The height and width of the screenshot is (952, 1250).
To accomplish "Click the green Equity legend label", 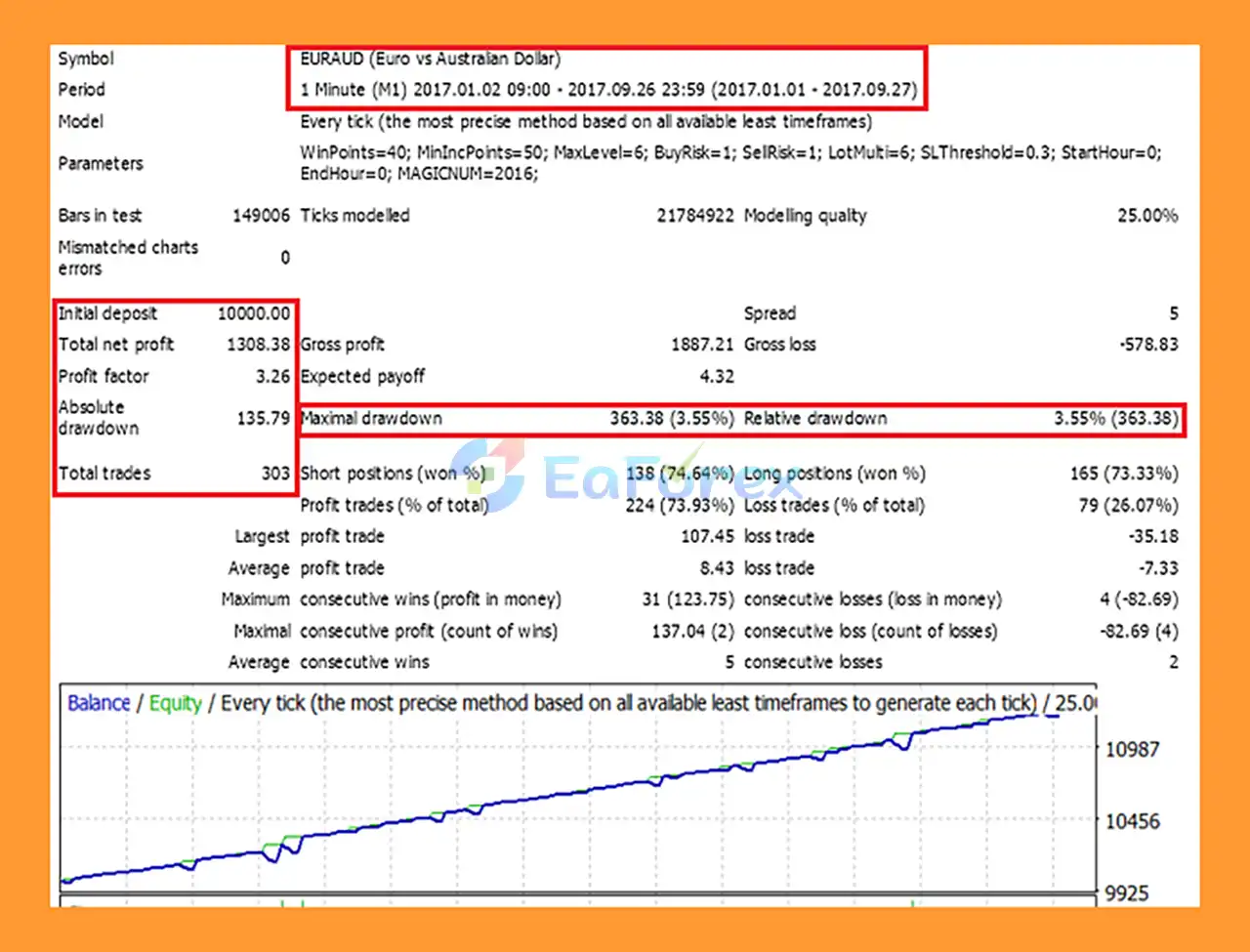I will (175, 703).
